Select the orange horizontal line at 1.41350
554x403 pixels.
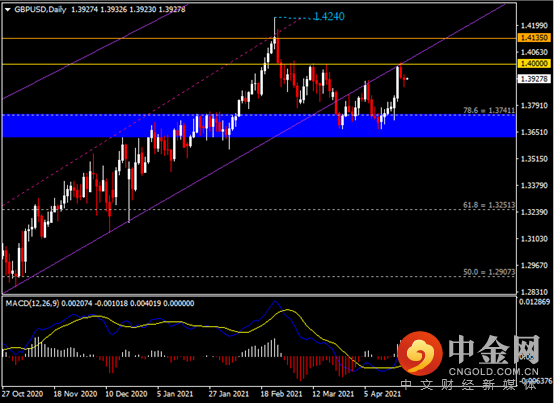tap(259, 38)
